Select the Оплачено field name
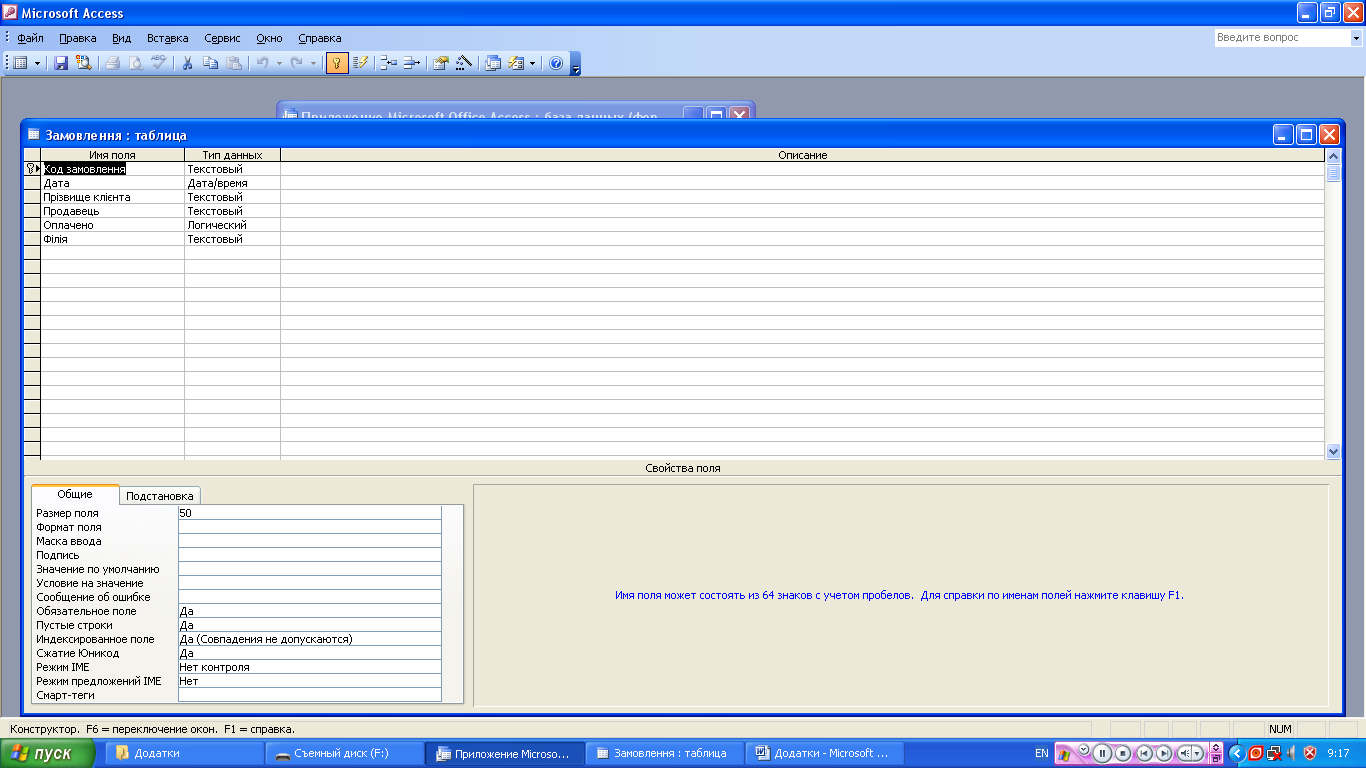Viewport: 1366px width, 768px height. pos(112,226)
